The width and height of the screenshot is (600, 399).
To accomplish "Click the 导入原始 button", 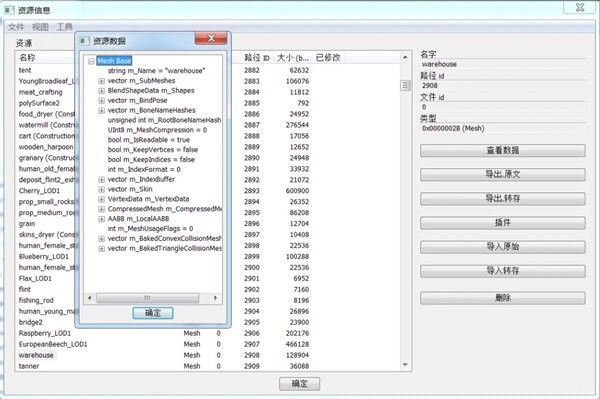I will [x=502, y=247].
